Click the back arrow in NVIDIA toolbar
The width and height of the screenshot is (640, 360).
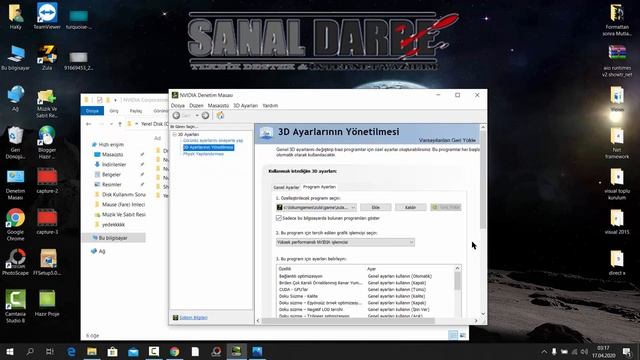[176, 116]
